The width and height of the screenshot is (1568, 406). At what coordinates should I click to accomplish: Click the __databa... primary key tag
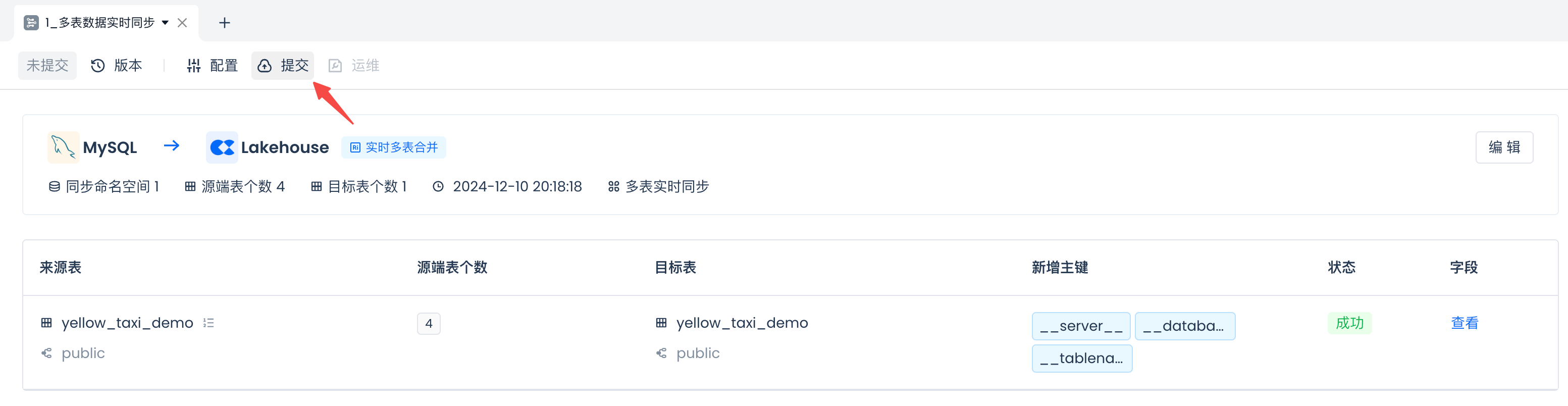(x=1184, y=326)
